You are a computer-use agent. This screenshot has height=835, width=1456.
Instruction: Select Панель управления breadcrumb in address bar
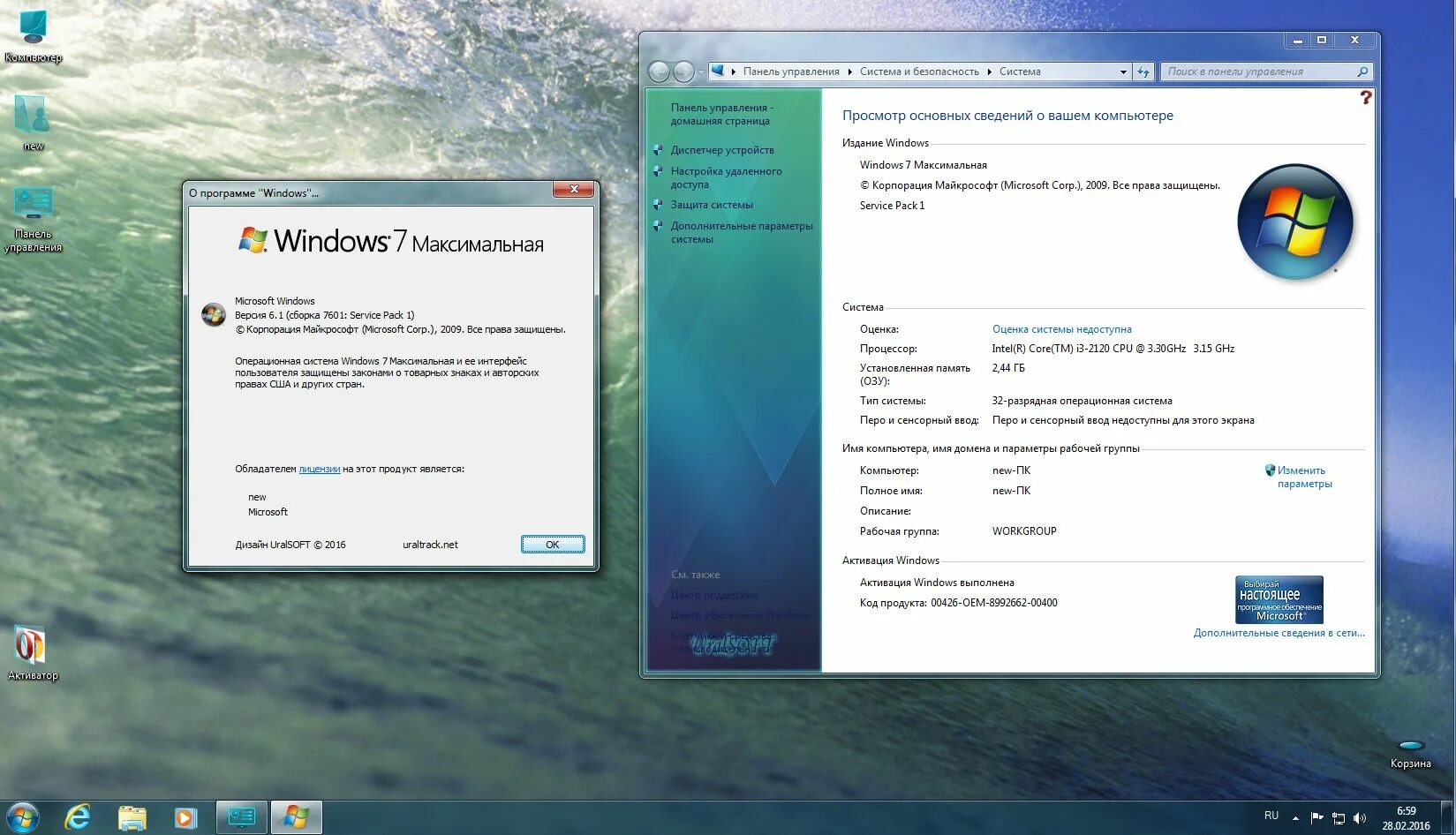[791, 71]
